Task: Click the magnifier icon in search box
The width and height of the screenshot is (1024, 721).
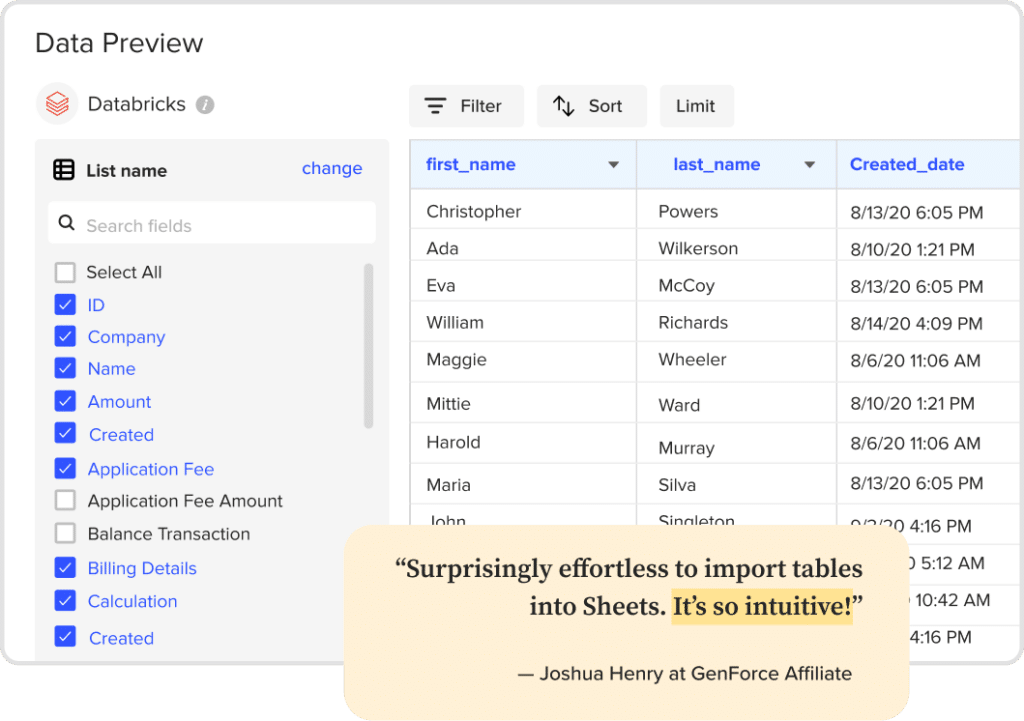Action: point(67,223)
